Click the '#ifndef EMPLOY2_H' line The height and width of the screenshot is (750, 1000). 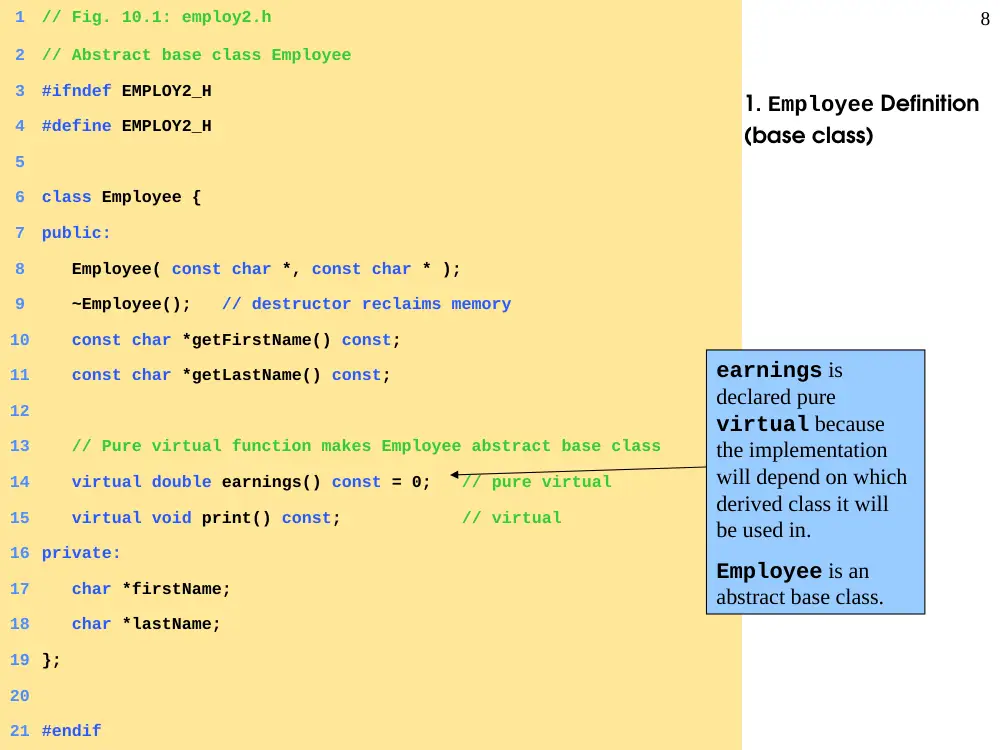(126, 91)
